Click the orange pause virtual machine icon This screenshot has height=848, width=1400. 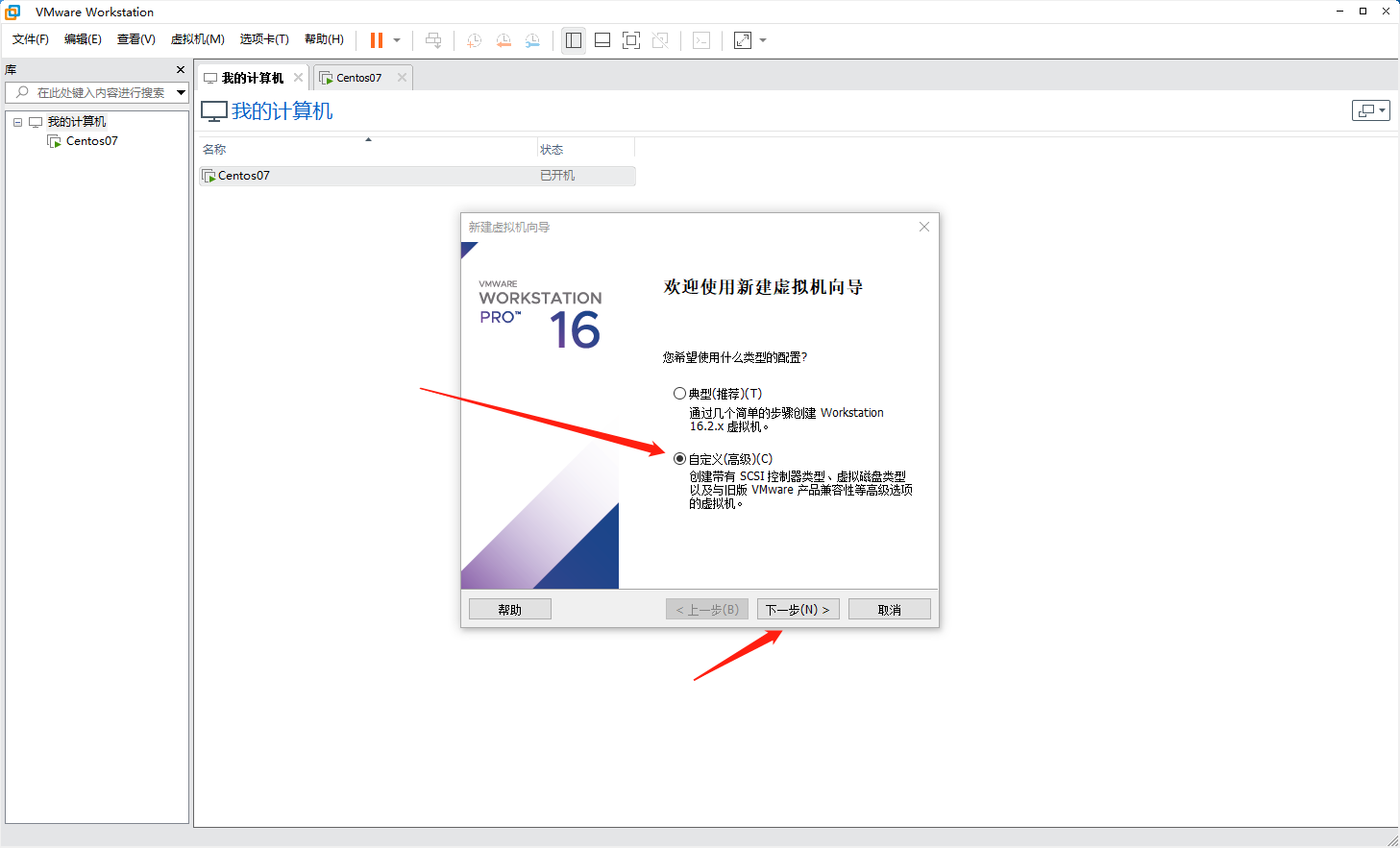click(x=377, y=40)
